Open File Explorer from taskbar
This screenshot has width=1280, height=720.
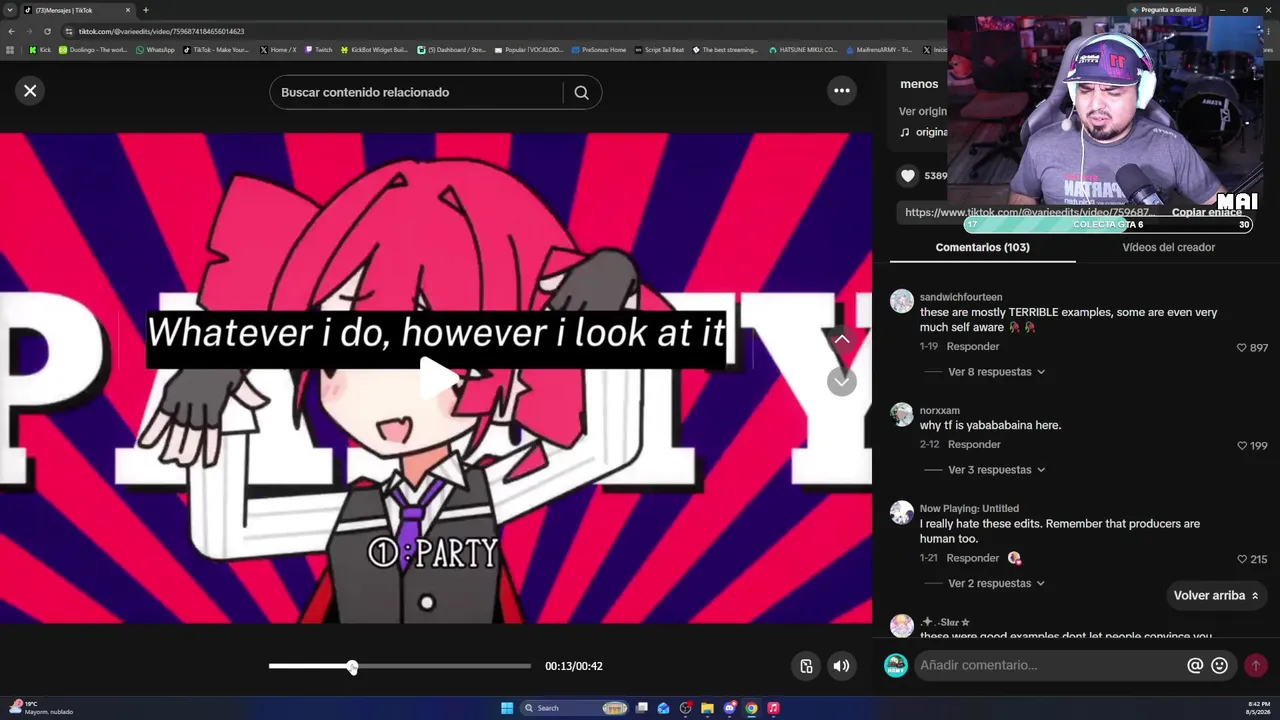[x=707, y=708]
